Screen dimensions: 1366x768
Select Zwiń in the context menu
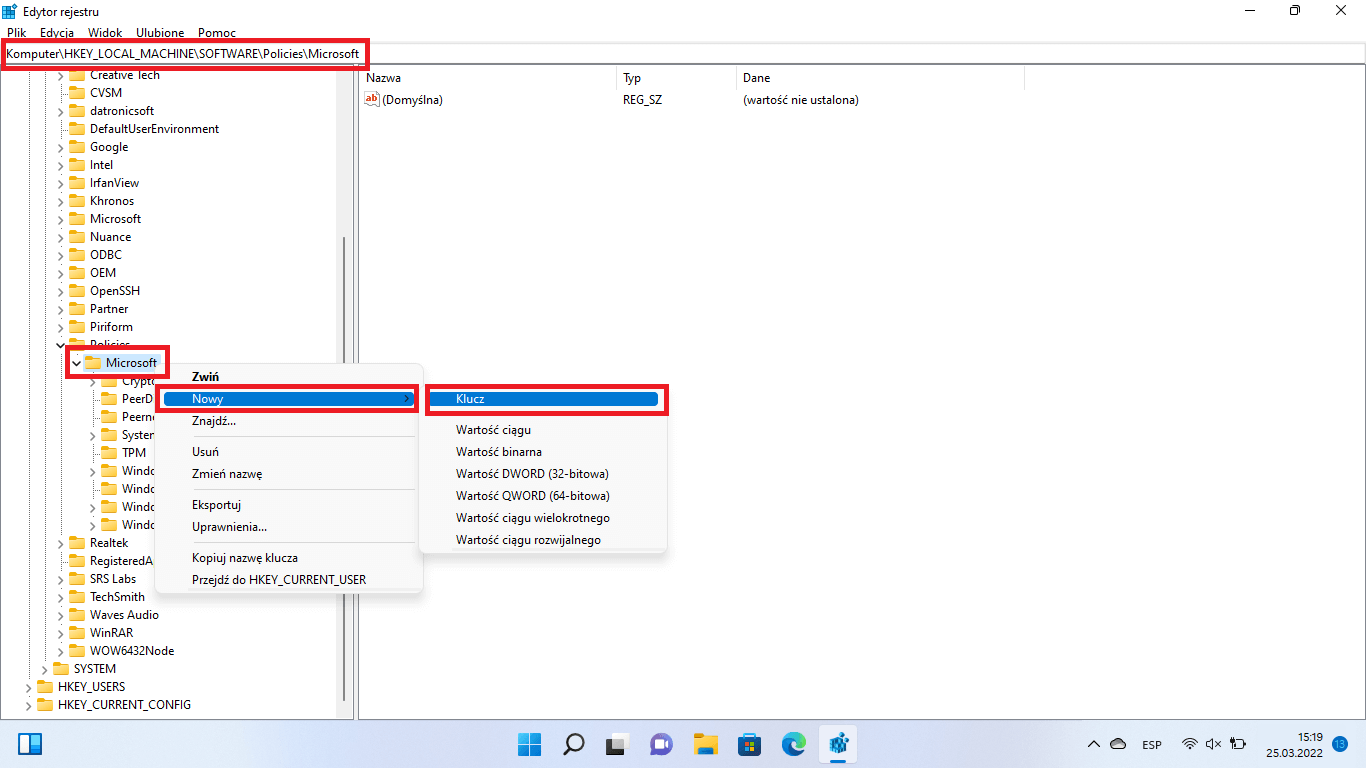[289, 376]
